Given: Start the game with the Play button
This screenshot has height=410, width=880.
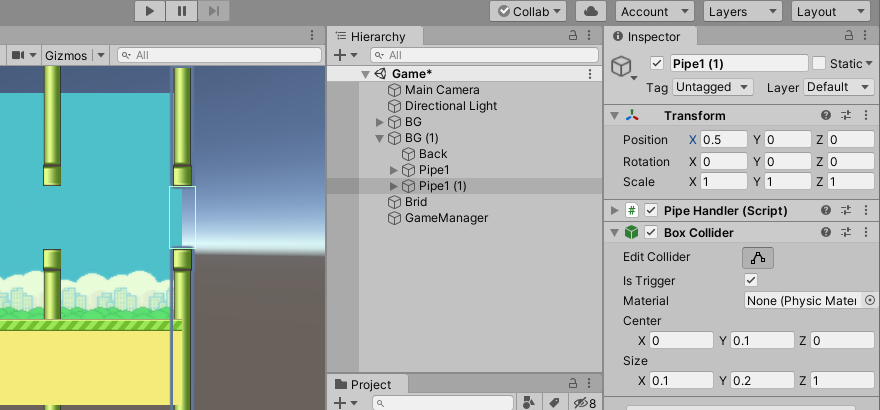Looking at the screenshot, I should (x=150, y=11).
